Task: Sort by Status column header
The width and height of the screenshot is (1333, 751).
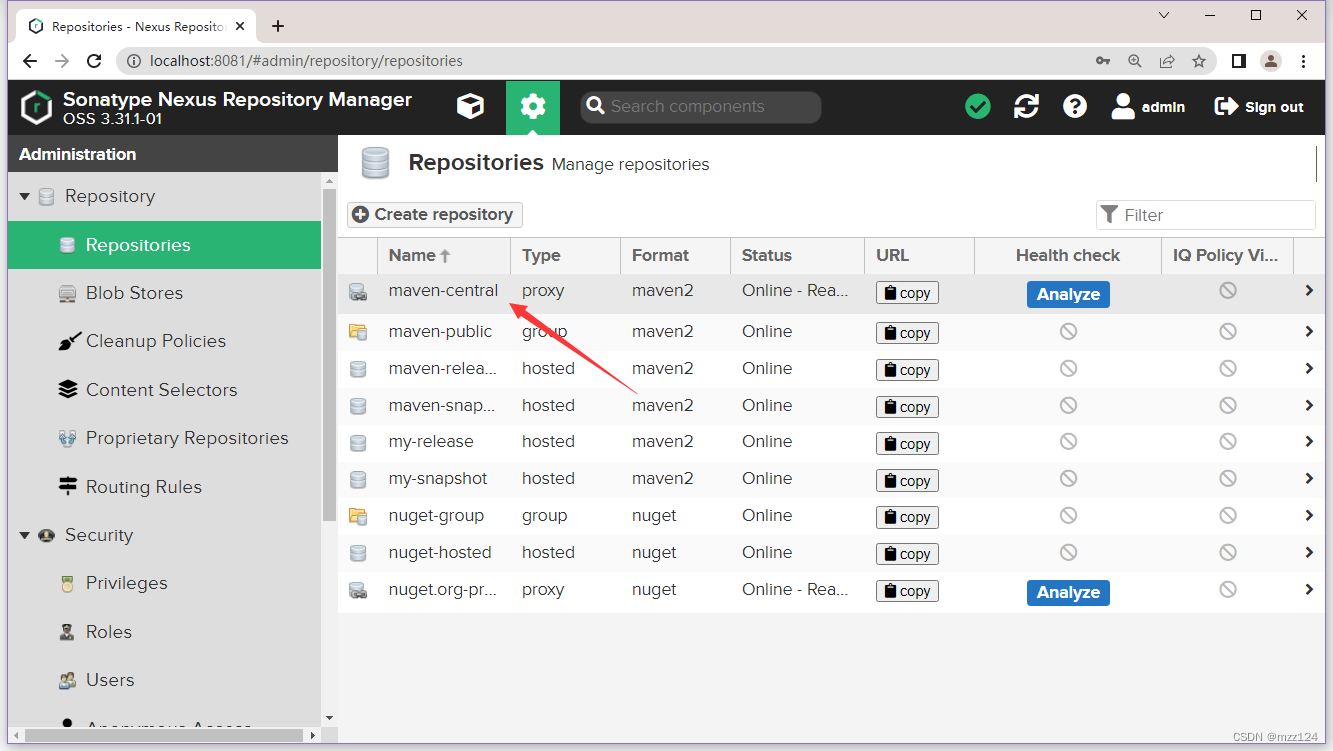Action: click(x=797, y=255)
